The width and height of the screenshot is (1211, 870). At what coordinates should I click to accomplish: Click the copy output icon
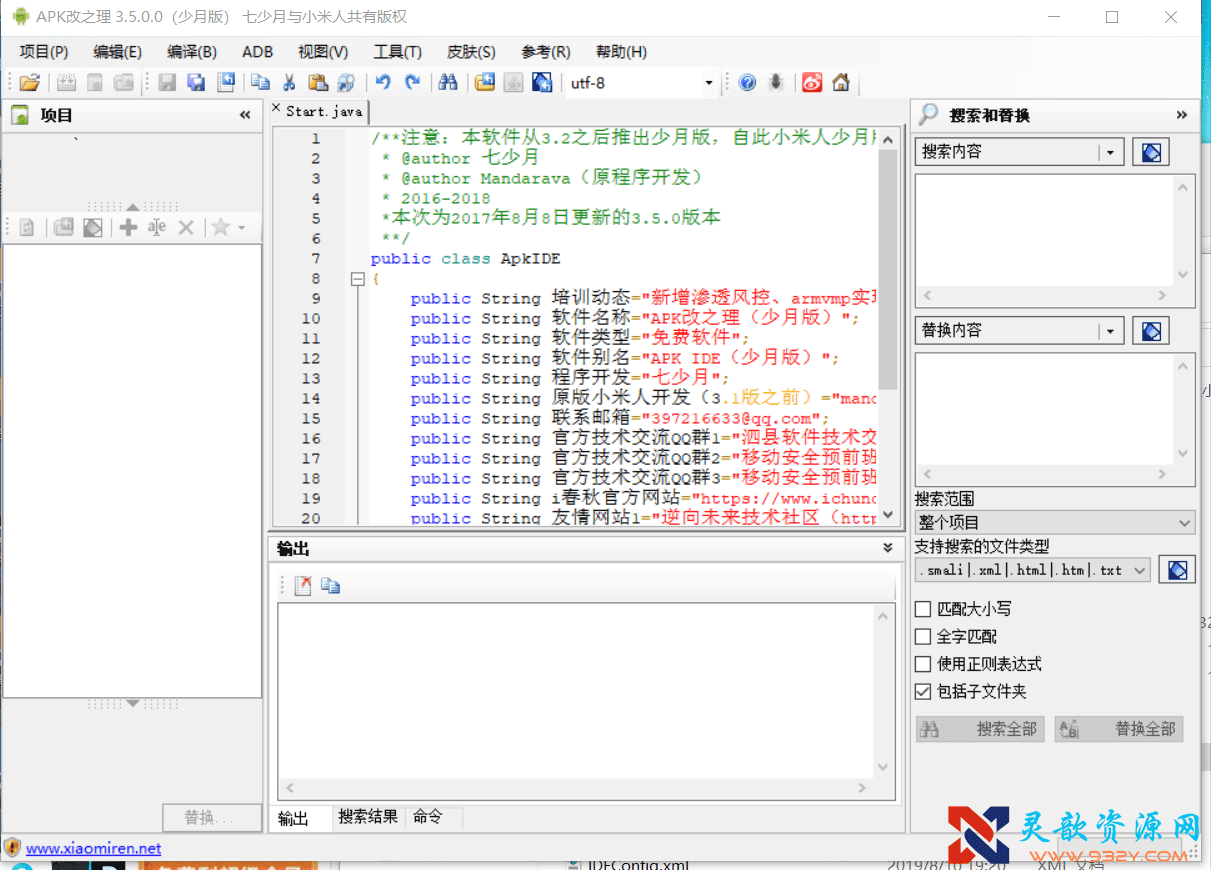pyautogui.click(x=331, y=586)
